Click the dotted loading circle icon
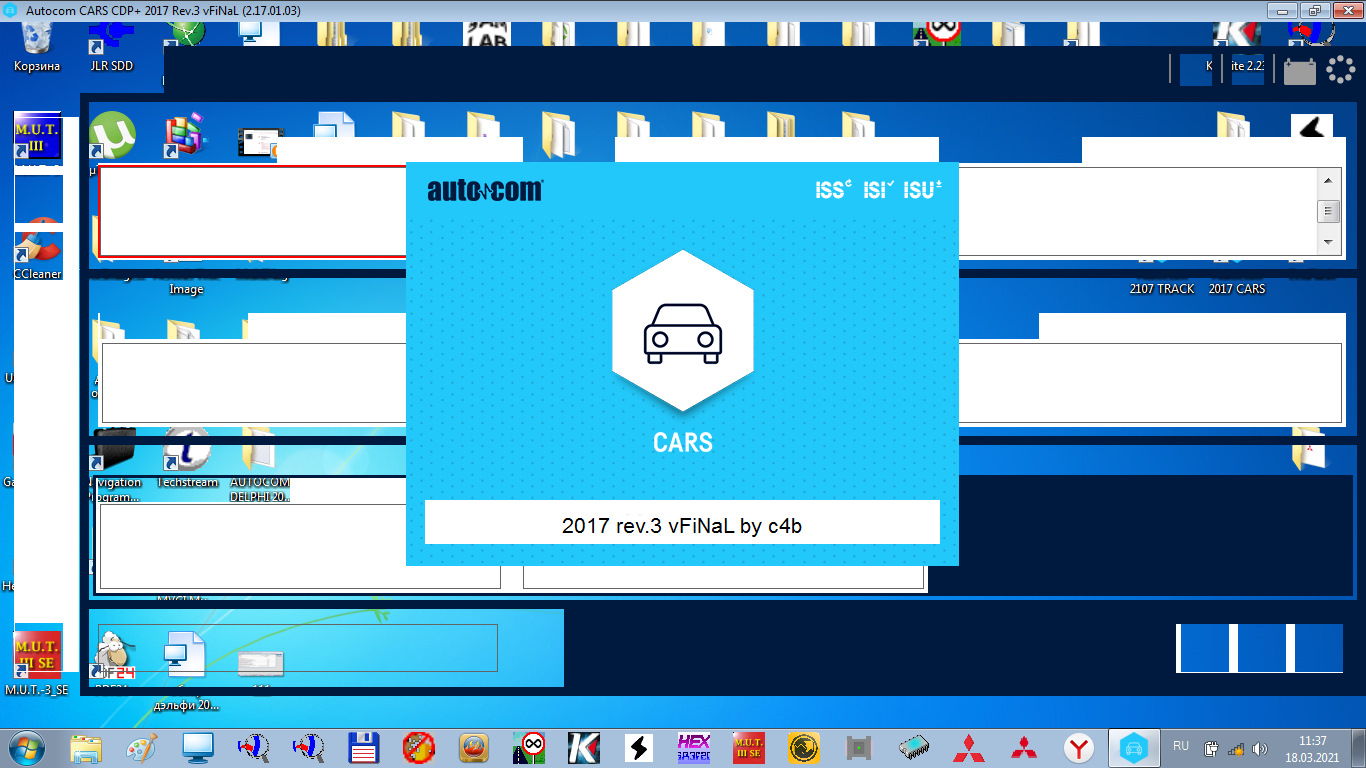Screen dimensions: 1366x768 (1340, 70)
